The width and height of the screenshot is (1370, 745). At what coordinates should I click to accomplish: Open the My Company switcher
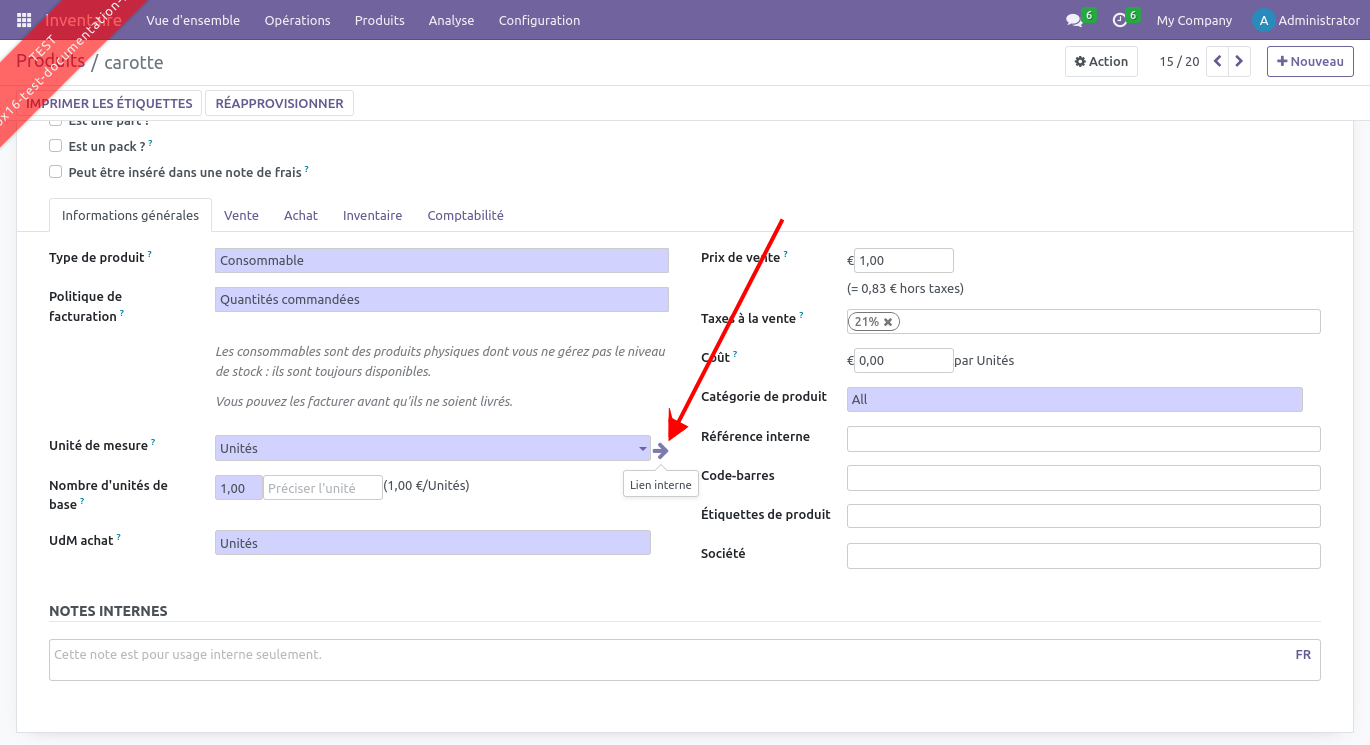tap(1194, 20)
